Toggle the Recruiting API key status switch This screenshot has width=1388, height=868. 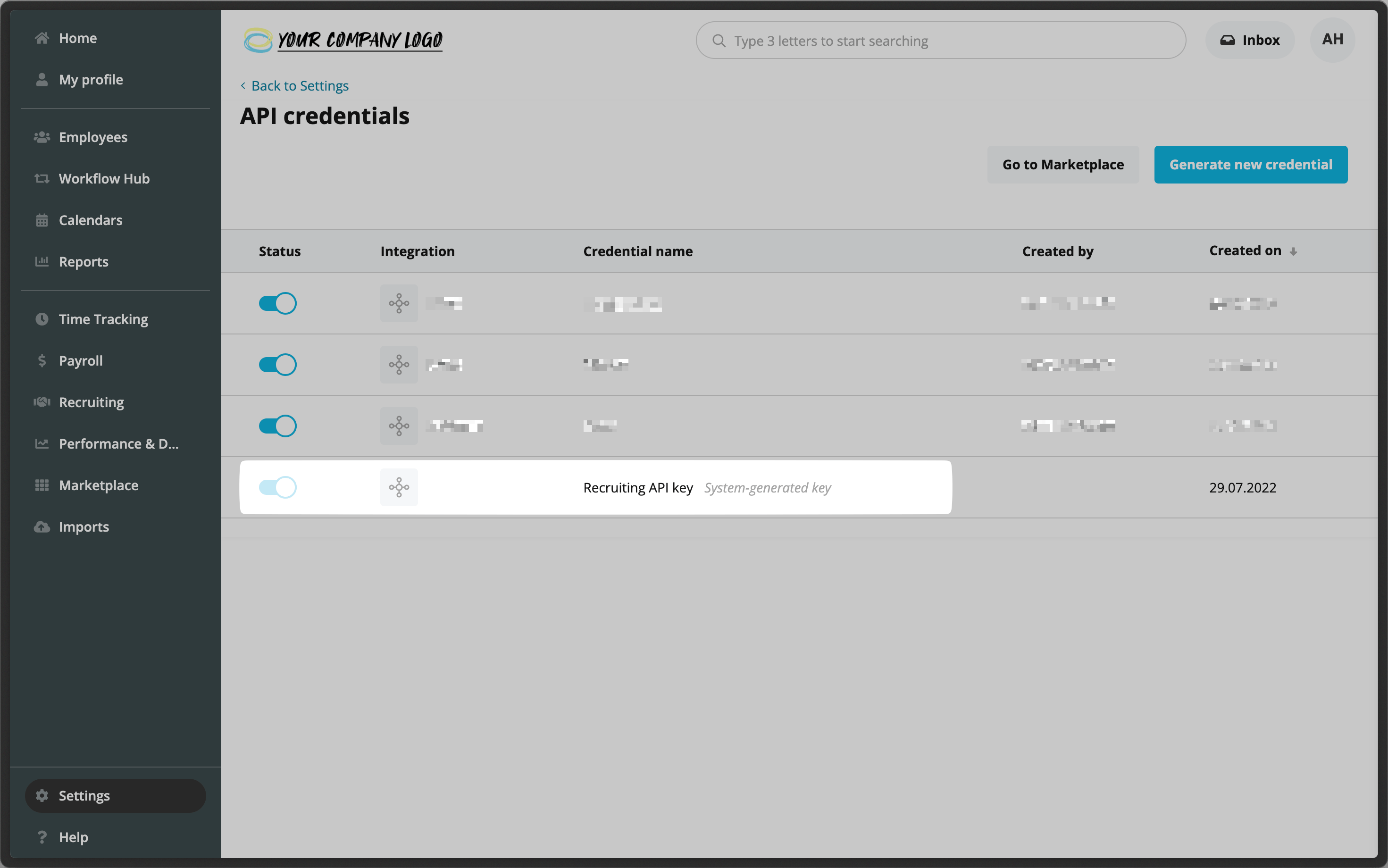point(278,487)
